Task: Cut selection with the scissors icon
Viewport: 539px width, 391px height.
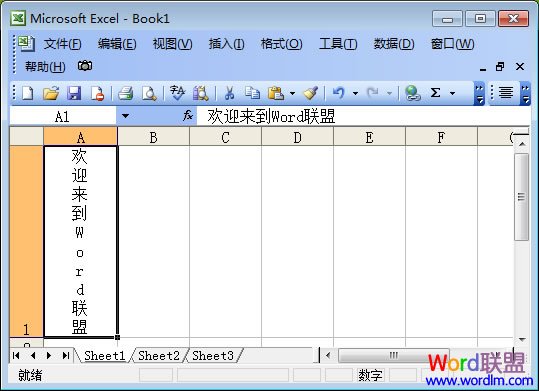Action: (x=229, y=93)
